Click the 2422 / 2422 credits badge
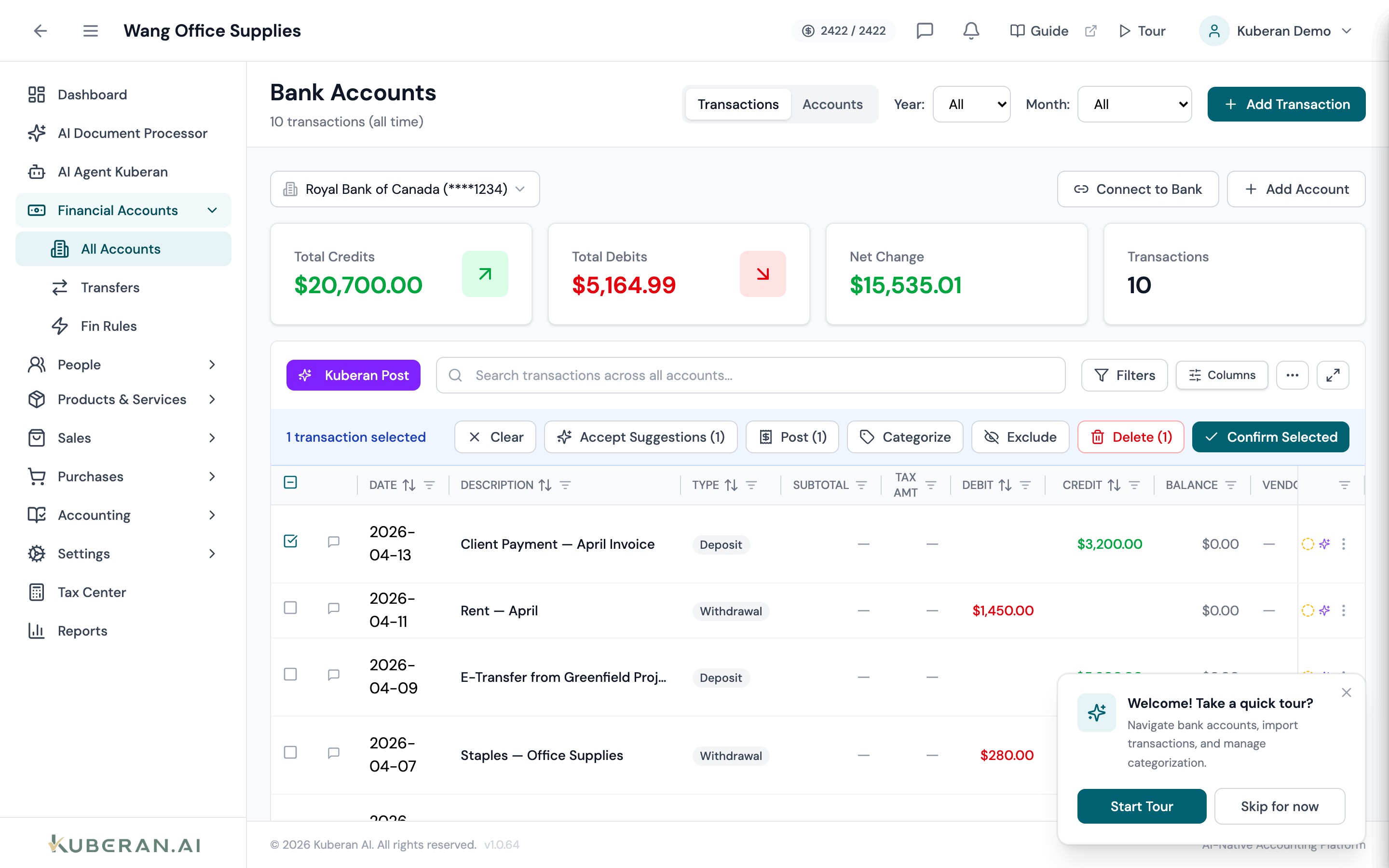The image size is (1389, 868). (844, 31)
